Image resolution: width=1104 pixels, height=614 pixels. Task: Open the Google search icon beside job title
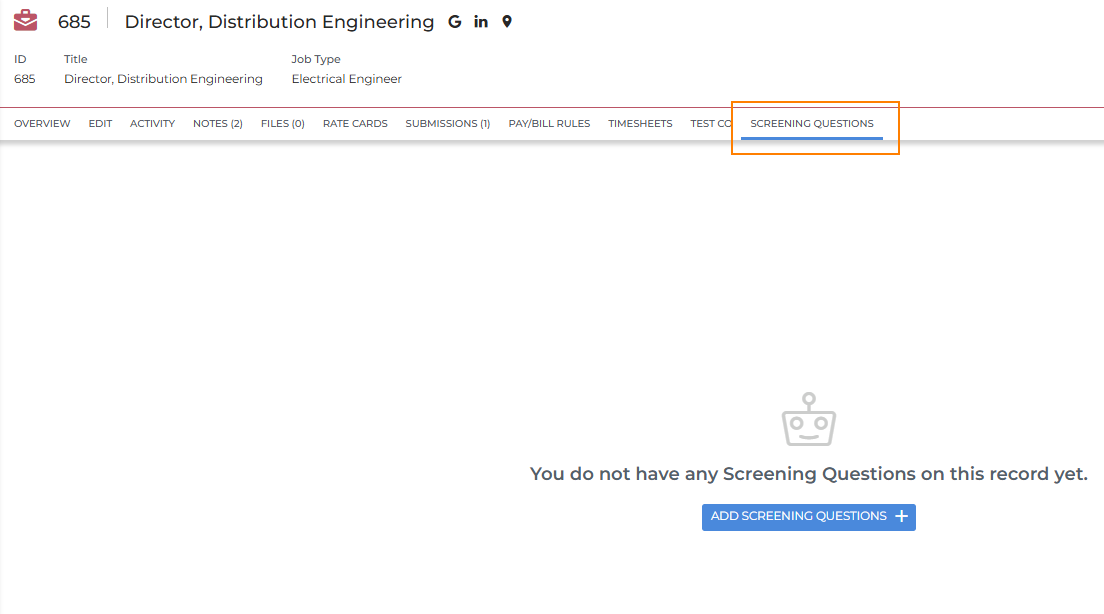455,22
